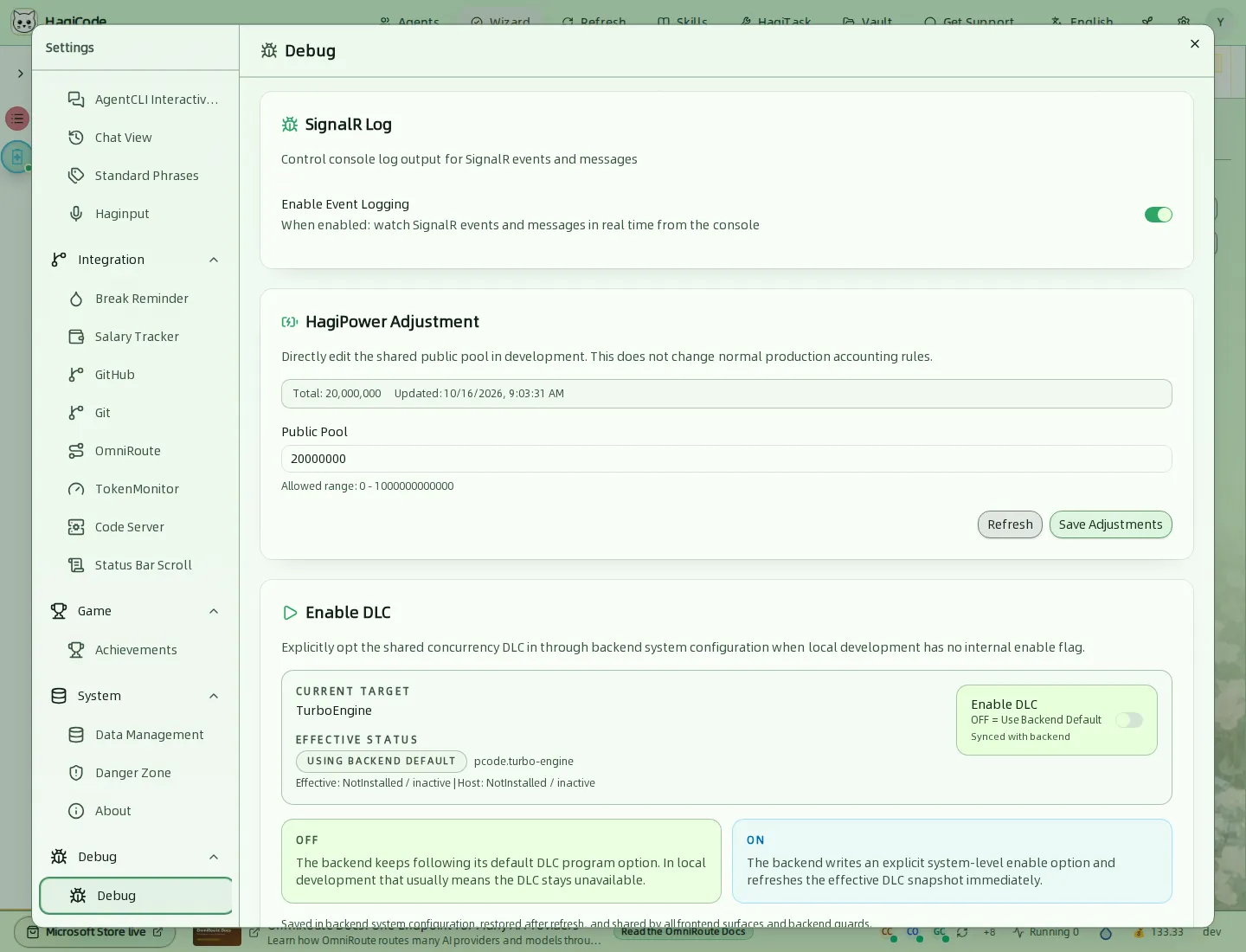Collapse the Game section

click(x=214, y=611)
